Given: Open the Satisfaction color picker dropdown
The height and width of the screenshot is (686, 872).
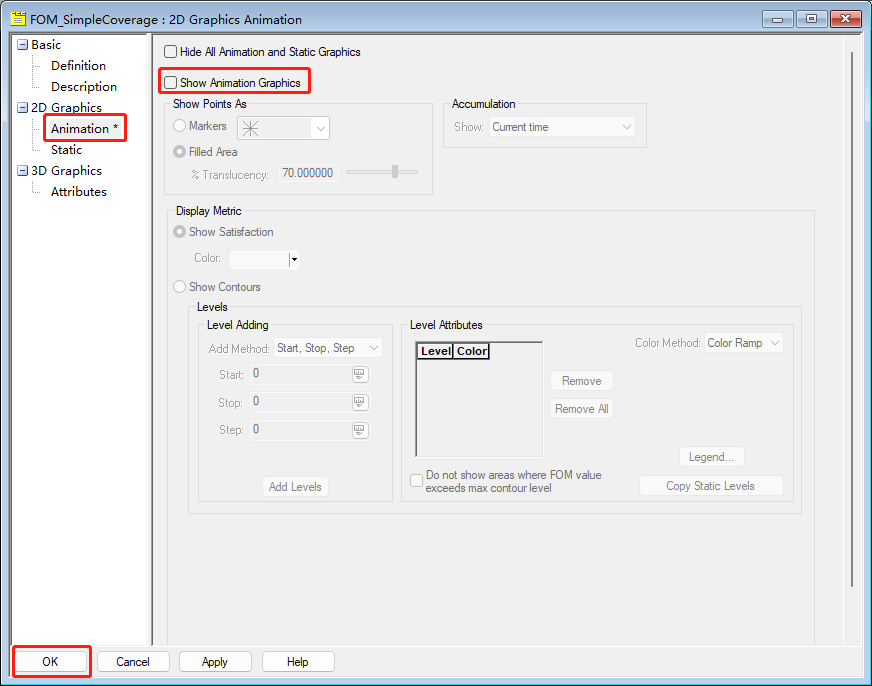Looking at the screenshot, I should 294,260.
